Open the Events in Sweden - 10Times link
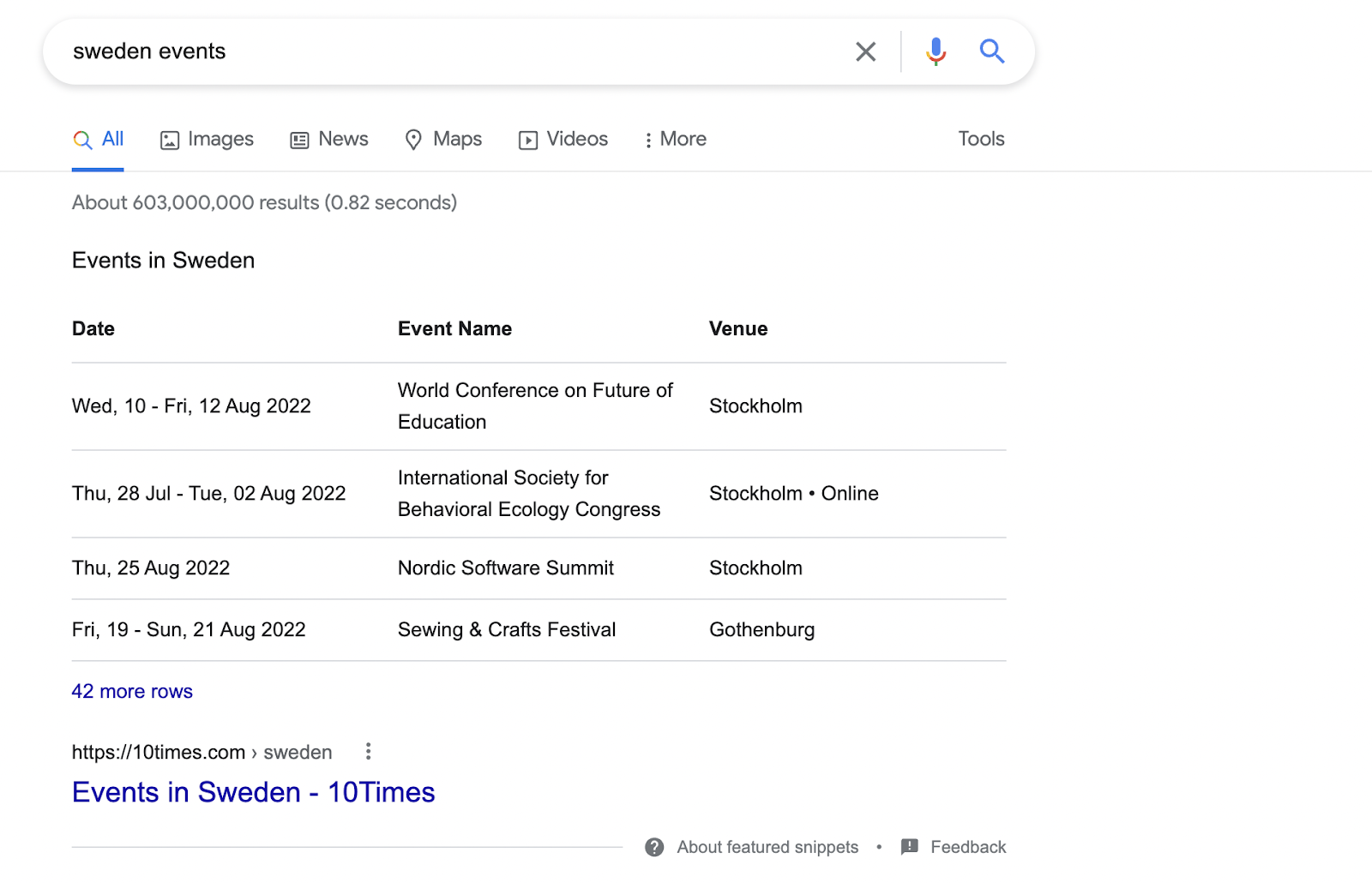1372x883 pixels. click(x=253, y=792)
